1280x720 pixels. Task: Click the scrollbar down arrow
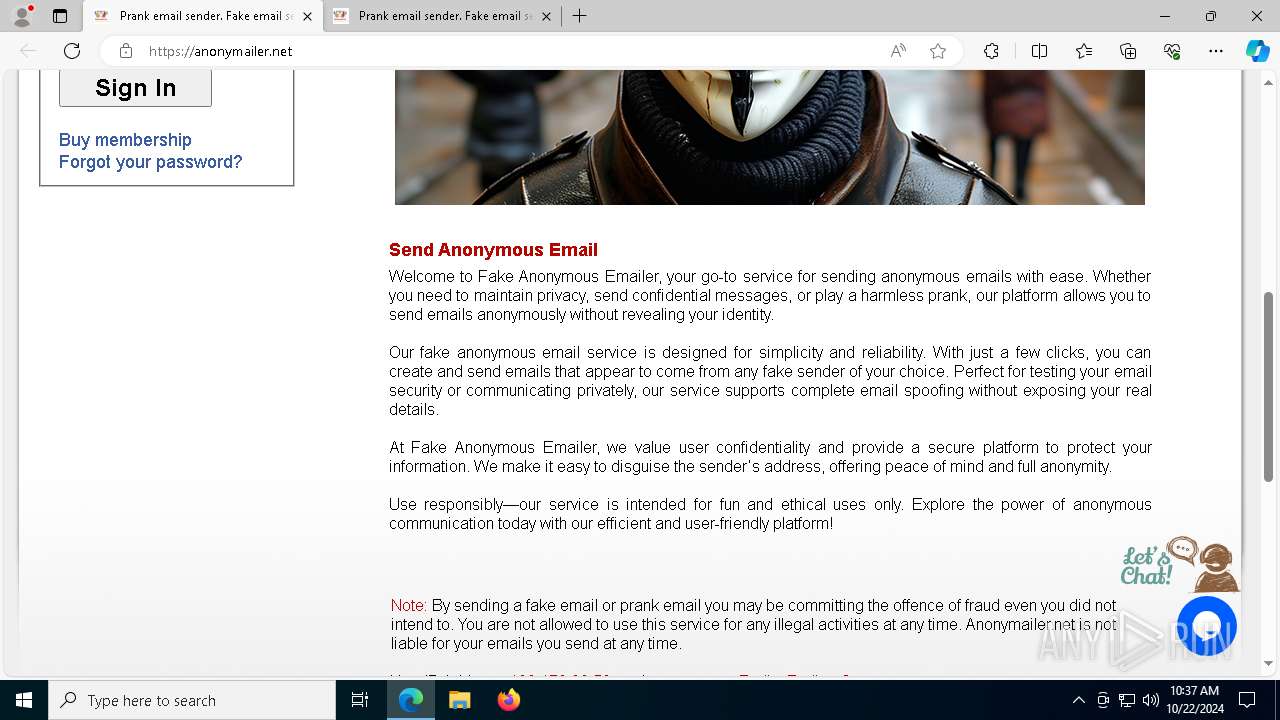click(1269, 663)
